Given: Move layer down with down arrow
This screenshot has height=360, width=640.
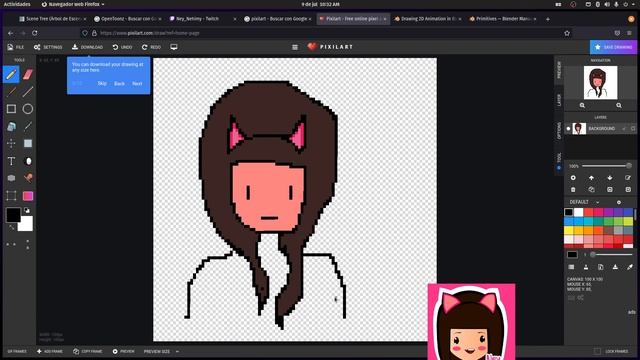Looking at the screenshot, I should pos(609,178).
